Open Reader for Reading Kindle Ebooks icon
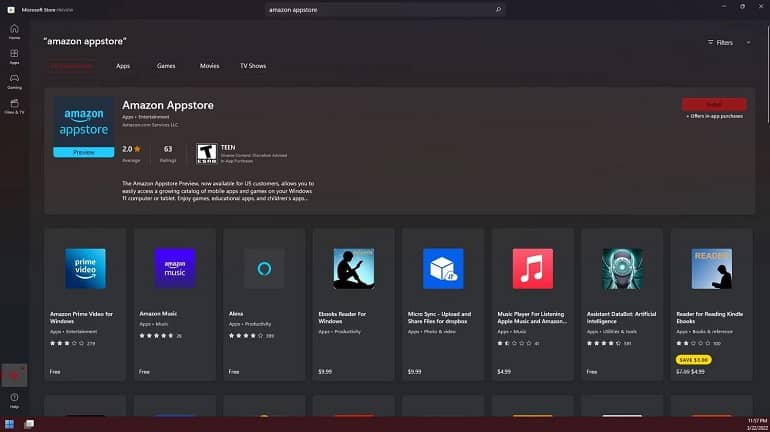The height and width of the screenshot is (432, 770). point(712,269)
